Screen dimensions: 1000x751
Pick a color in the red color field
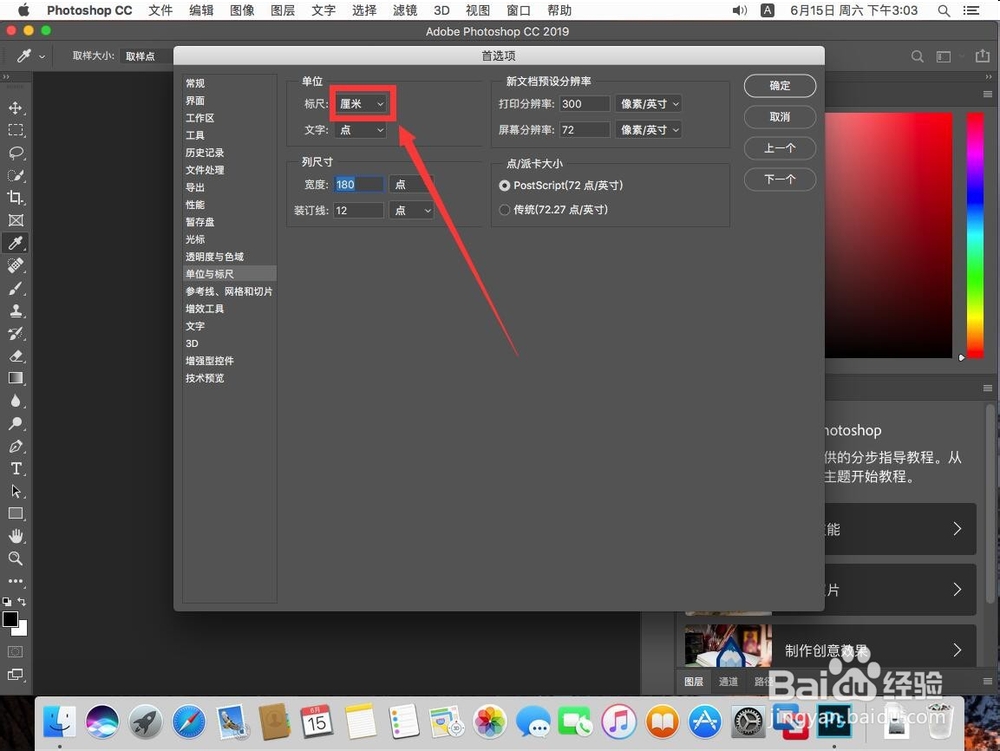tap(888, 235)
